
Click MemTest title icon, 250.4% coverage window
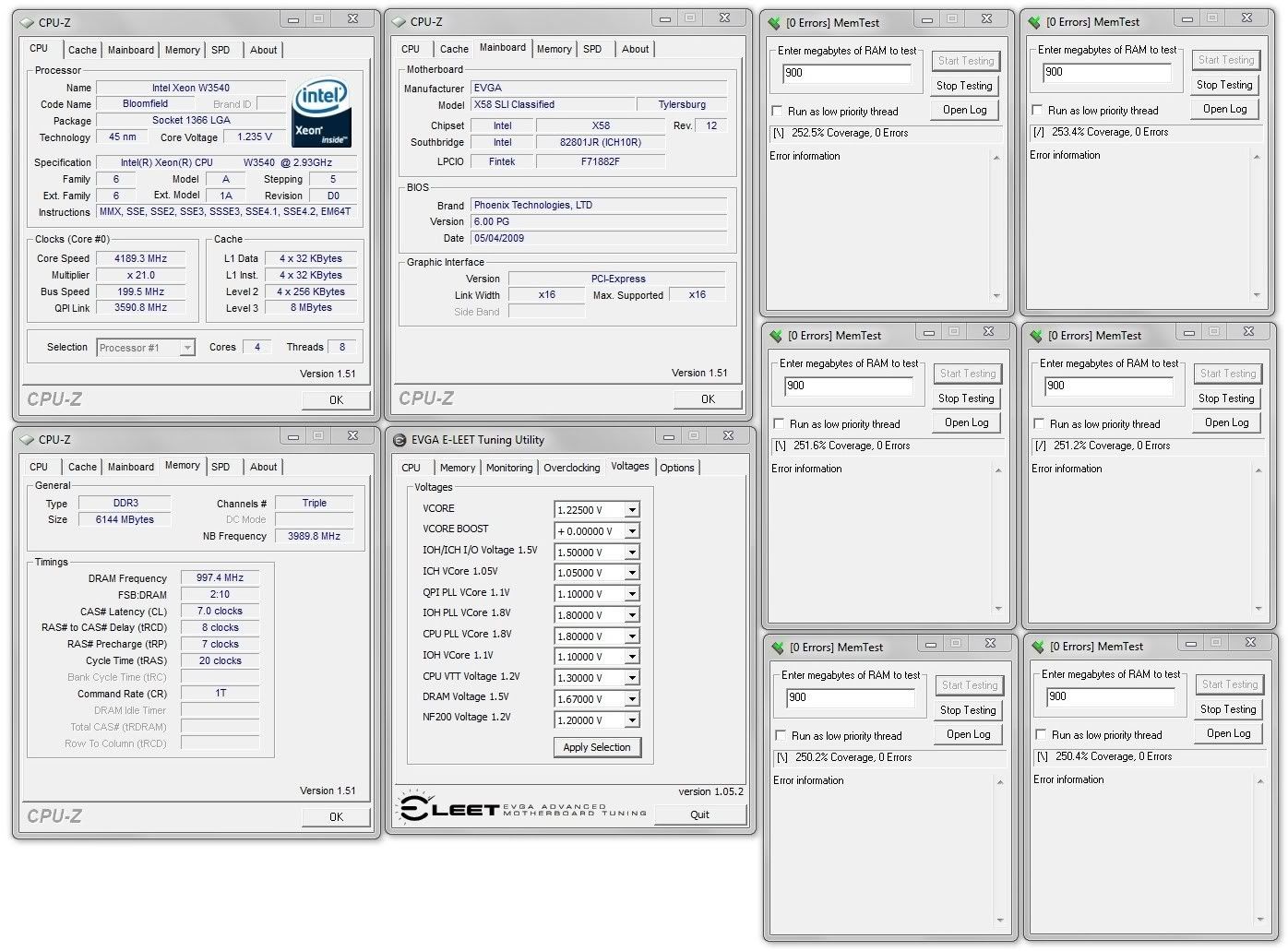coord(1039,646)
